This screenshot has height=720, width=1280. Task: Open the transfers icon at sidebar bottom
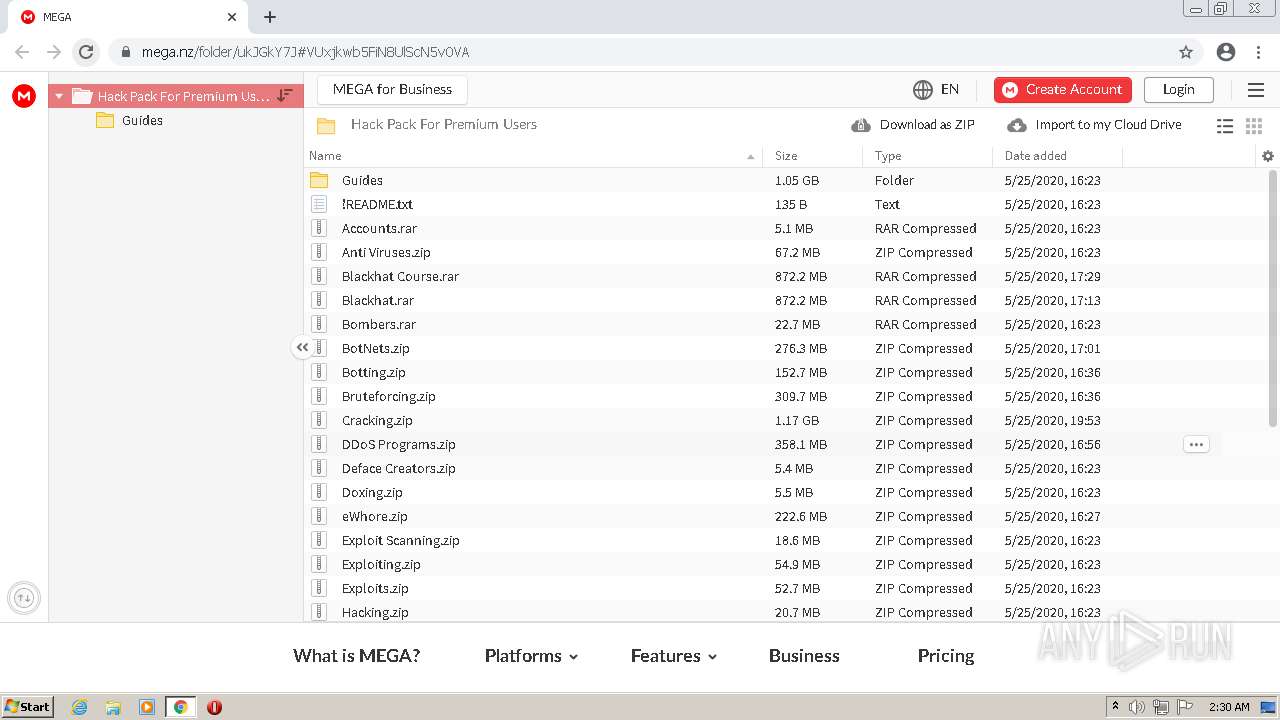tap(24, 598)
